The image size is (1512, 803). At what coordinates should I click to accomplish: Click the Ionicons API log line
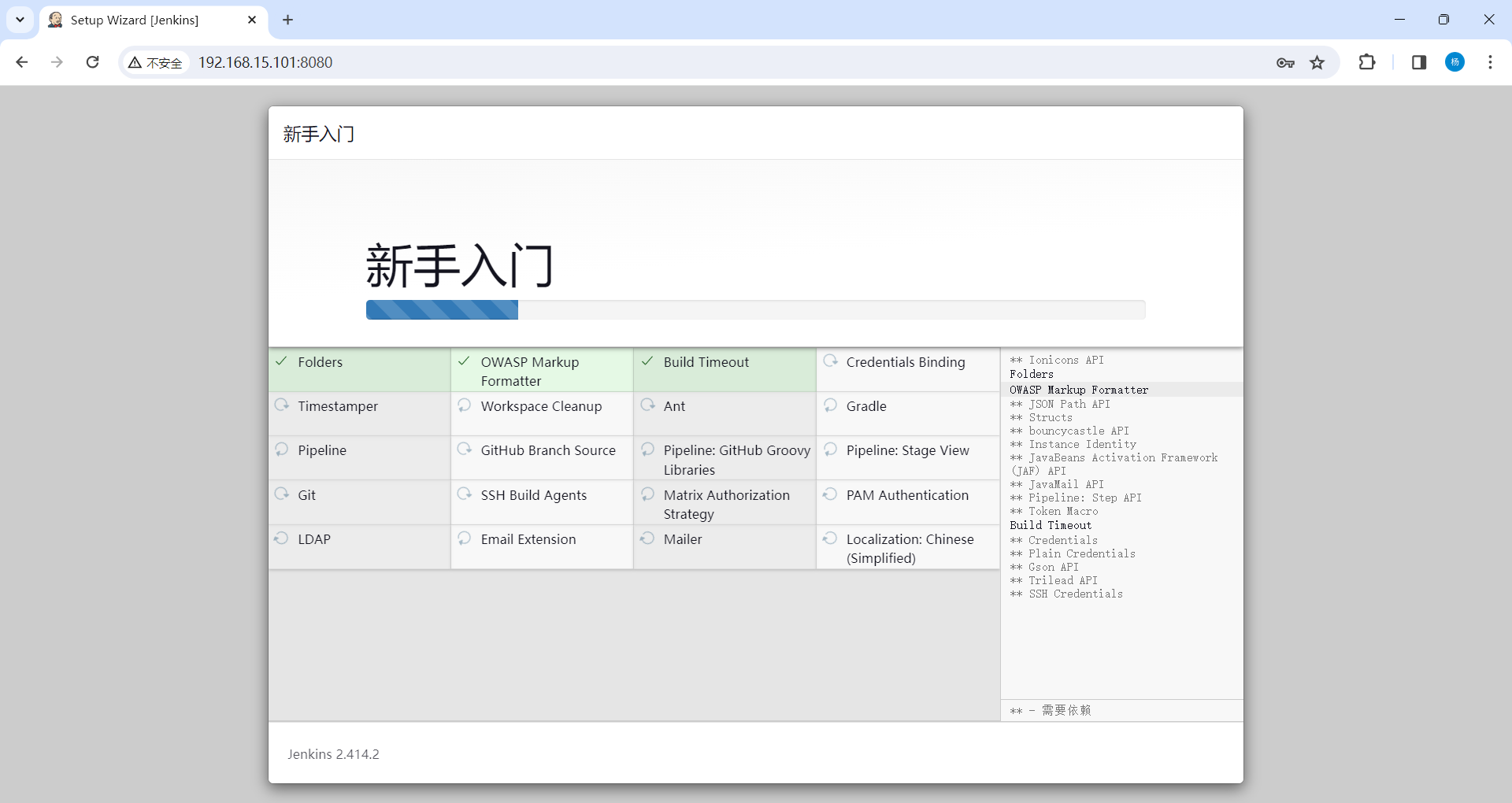1057,360
